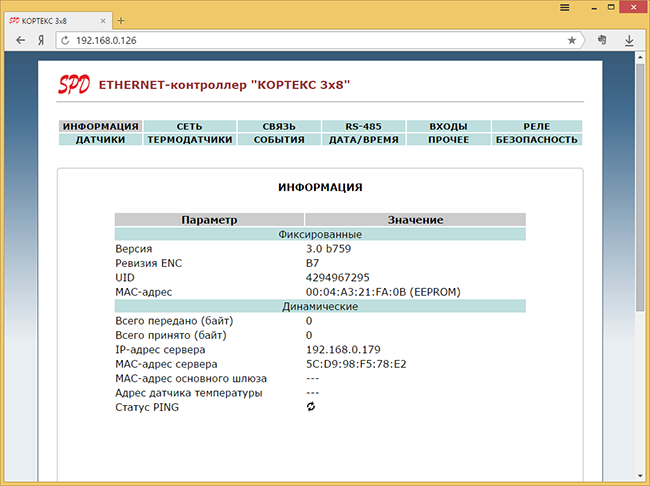
Task: Bookmark the page with the star icon
Action: tap(572, 40)
